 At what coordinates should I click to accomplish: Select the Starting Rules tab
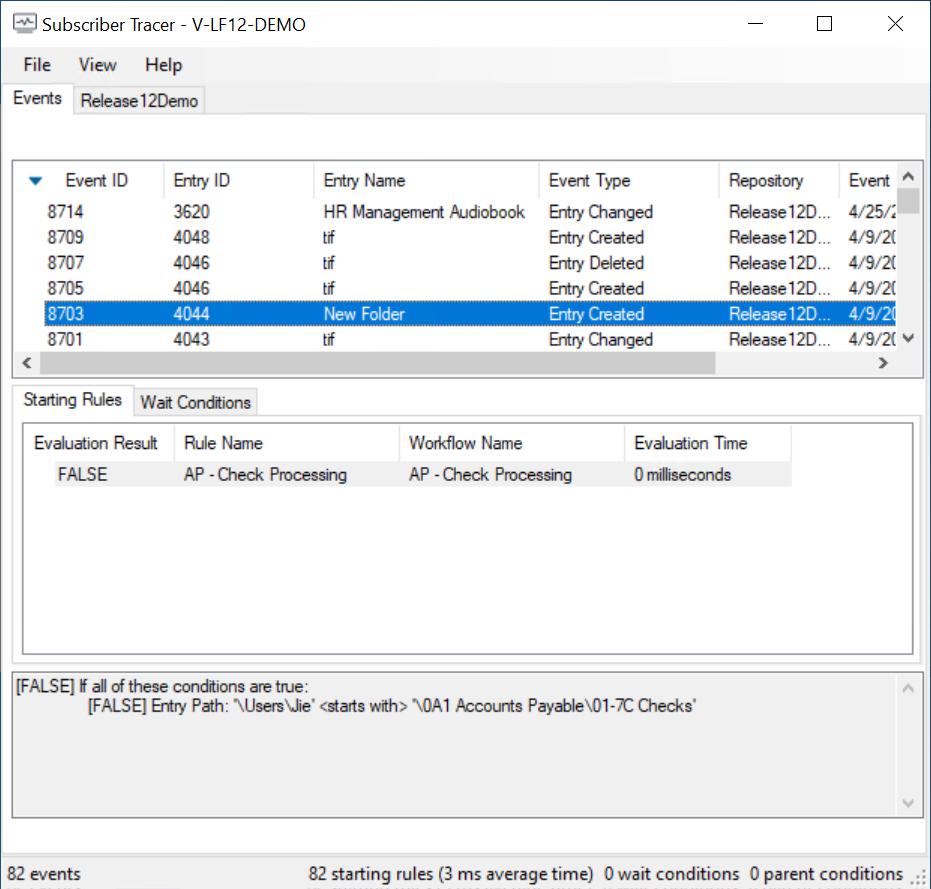[73, 400]
